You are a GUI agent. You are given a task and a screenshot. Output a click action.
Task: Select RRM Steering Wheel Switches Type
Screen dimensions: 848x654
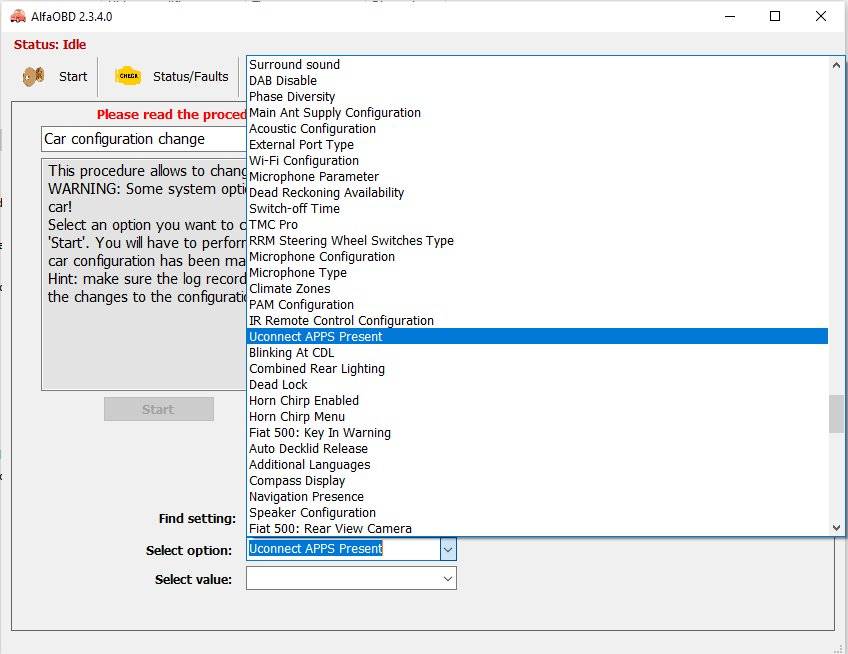(x=537, y=241)
